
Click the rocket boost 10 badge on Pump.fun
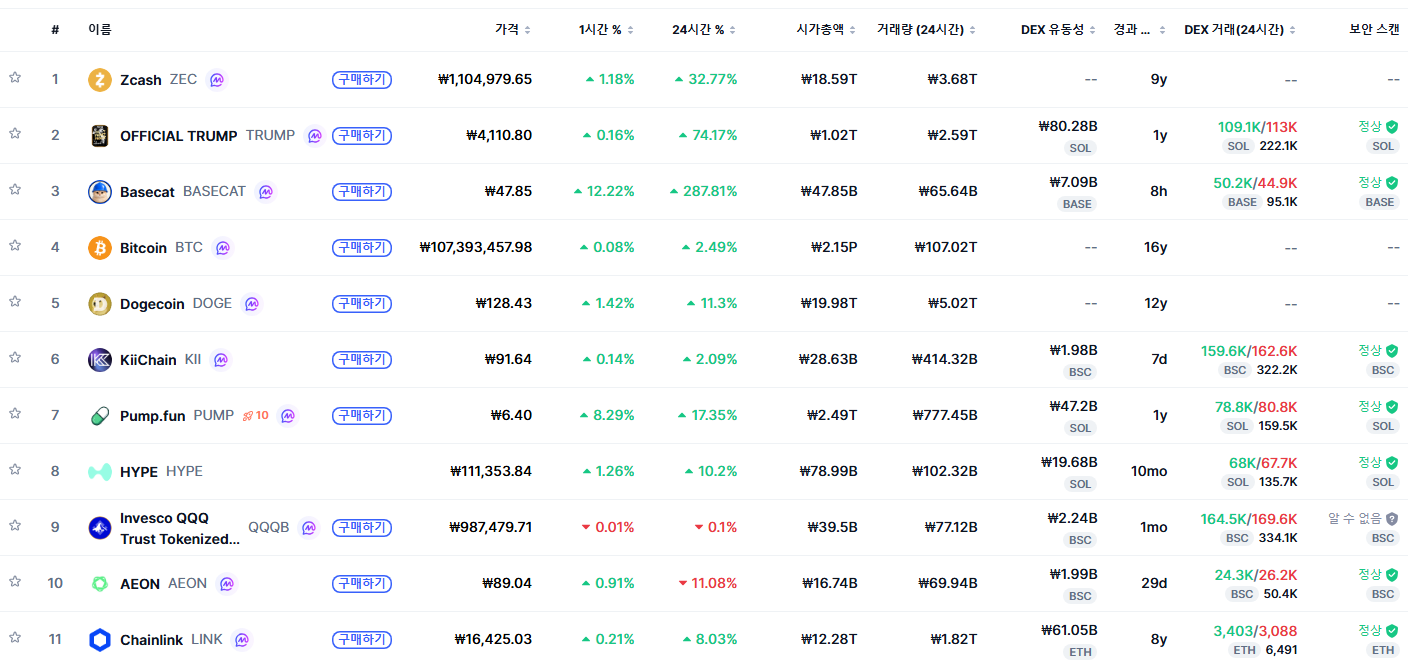pyautogui.click(x=256, y=415)
